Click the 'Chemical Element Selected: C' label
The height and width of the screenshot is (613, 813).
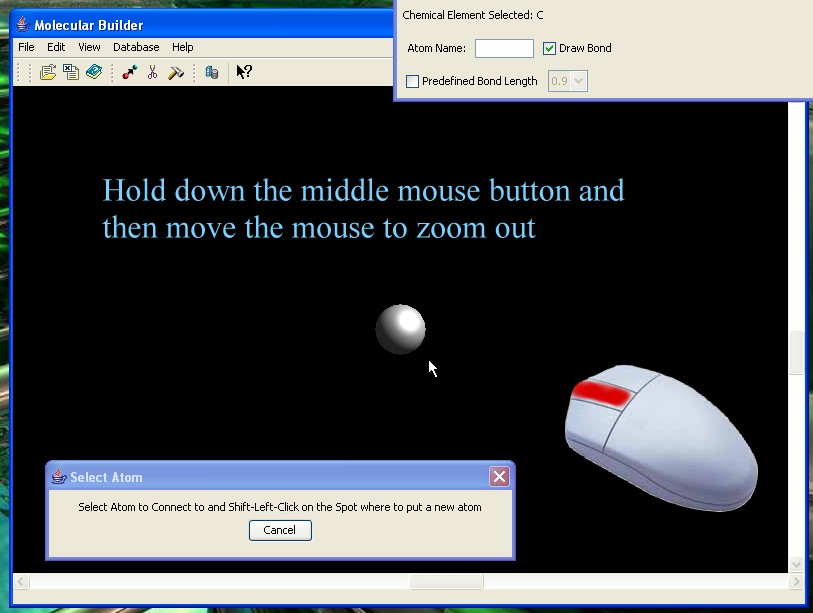point(473,15)
